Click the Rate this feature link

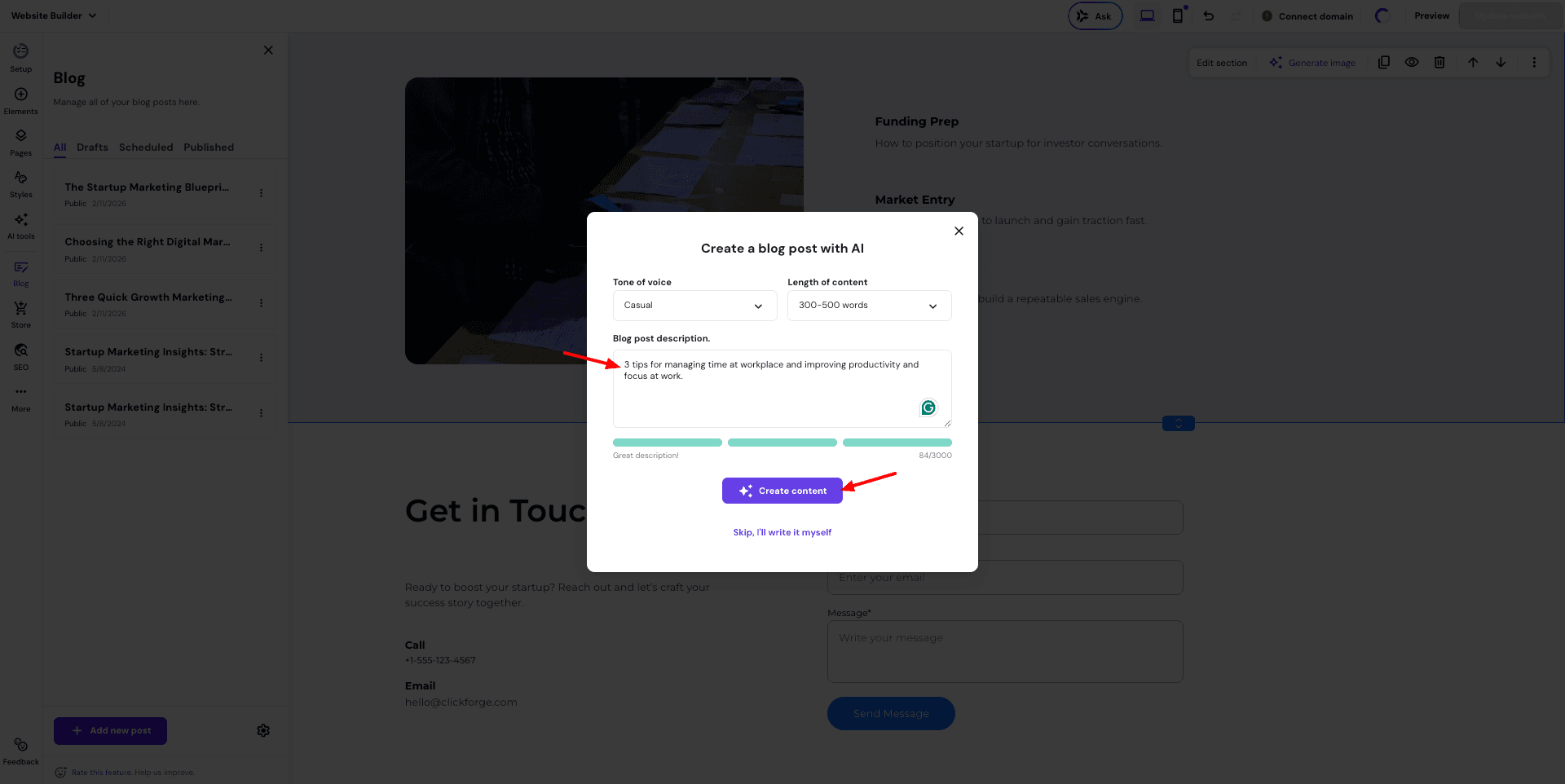click(101, 773)
